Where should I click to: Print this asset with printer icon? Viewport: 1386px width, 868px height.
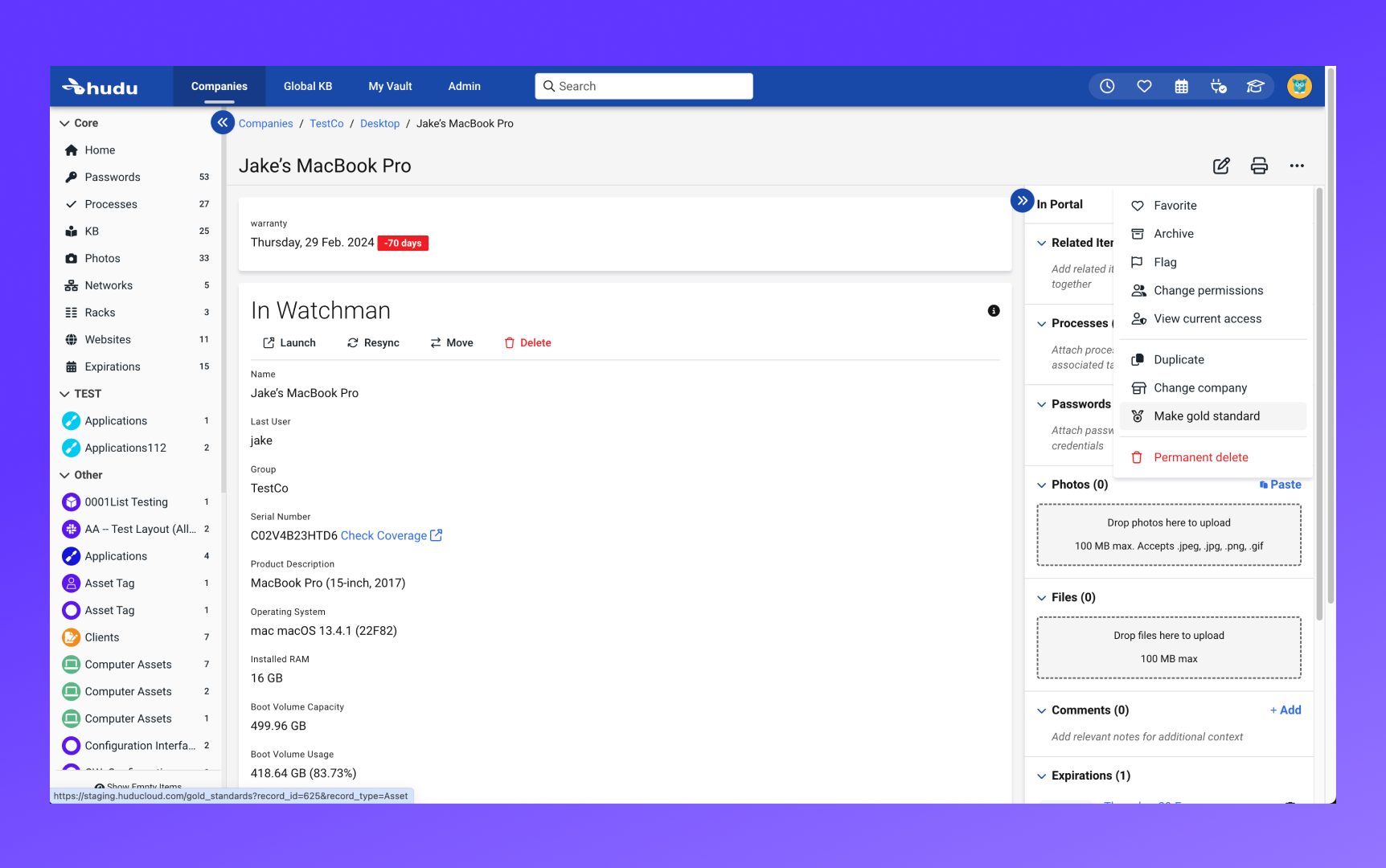pyautogui.click(x=1259, y=166)
